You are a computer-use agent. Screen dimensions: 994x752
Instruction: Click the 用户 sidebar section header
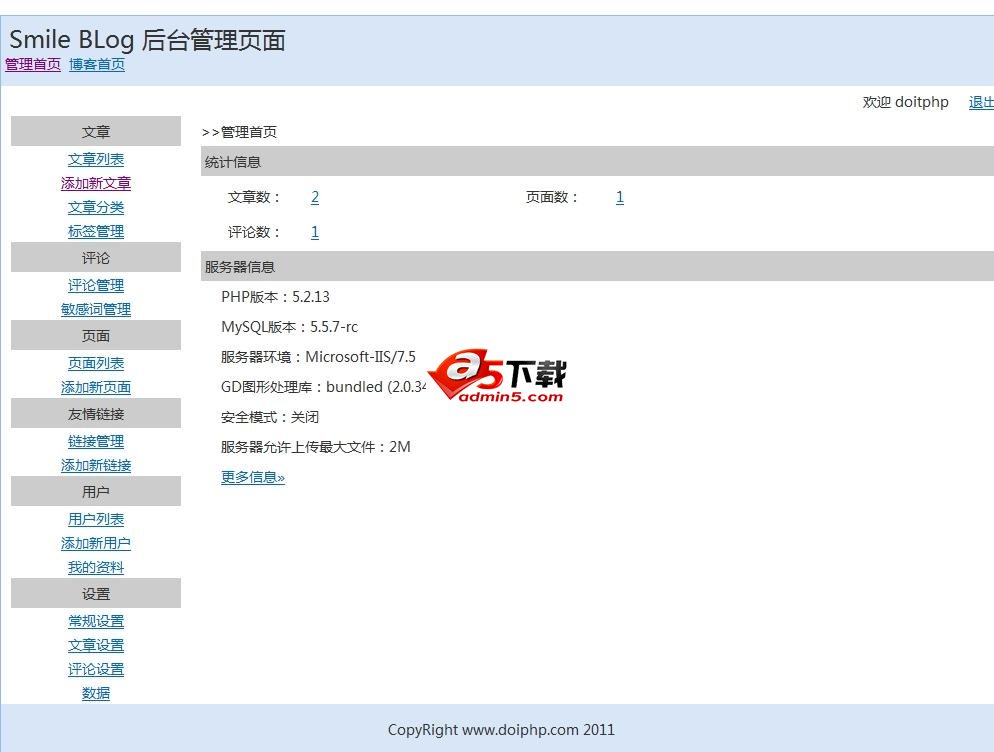96,491
